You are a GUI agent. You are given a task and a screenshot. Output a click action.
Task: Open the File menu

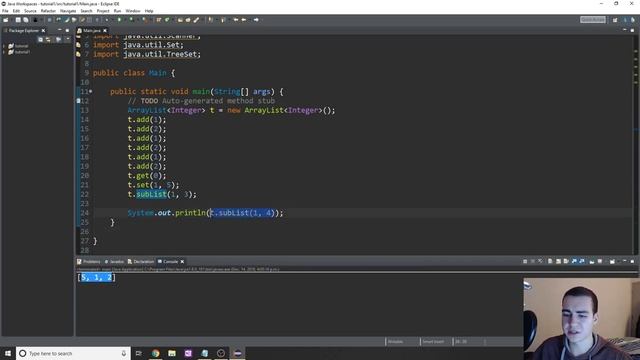tap(5, 11)
